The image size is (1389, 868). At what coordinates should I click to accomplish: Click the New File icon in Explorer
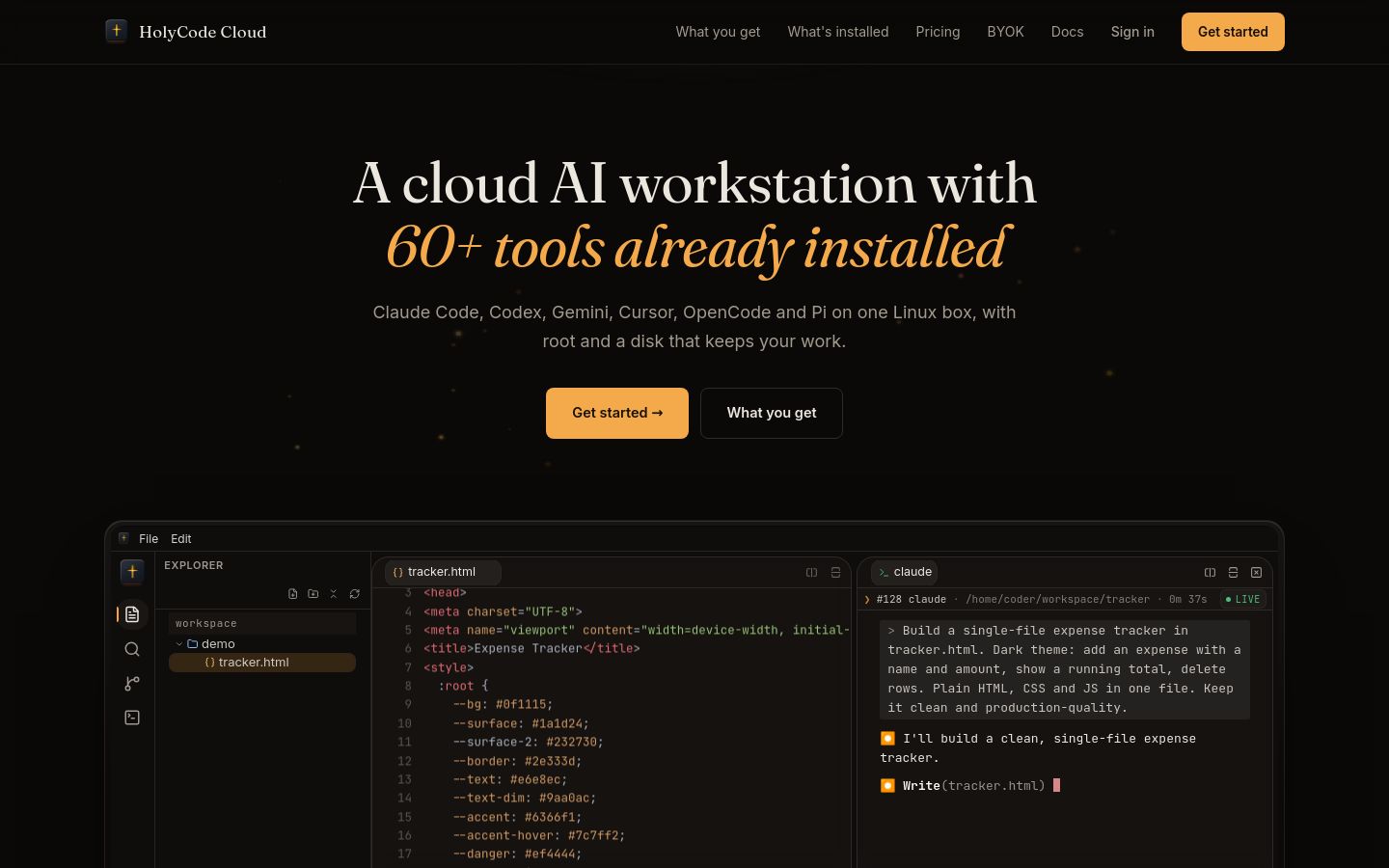pyautogui.click(x=293, y=594)
